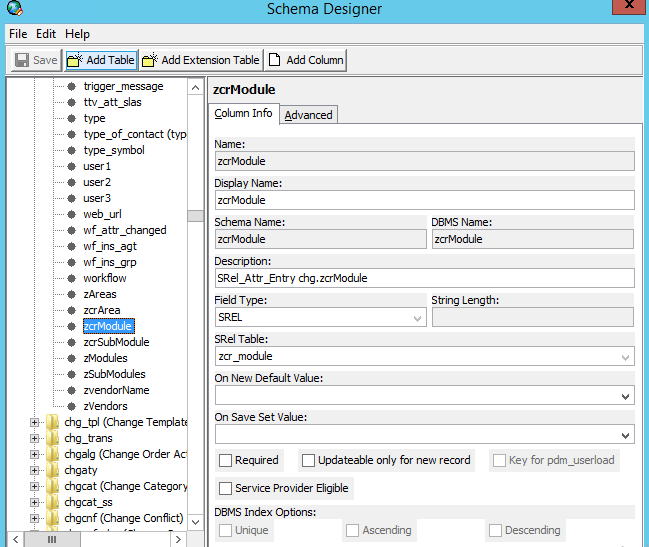
Task: Click the gear icon beside zcrArea
Action: click(72, 310)
